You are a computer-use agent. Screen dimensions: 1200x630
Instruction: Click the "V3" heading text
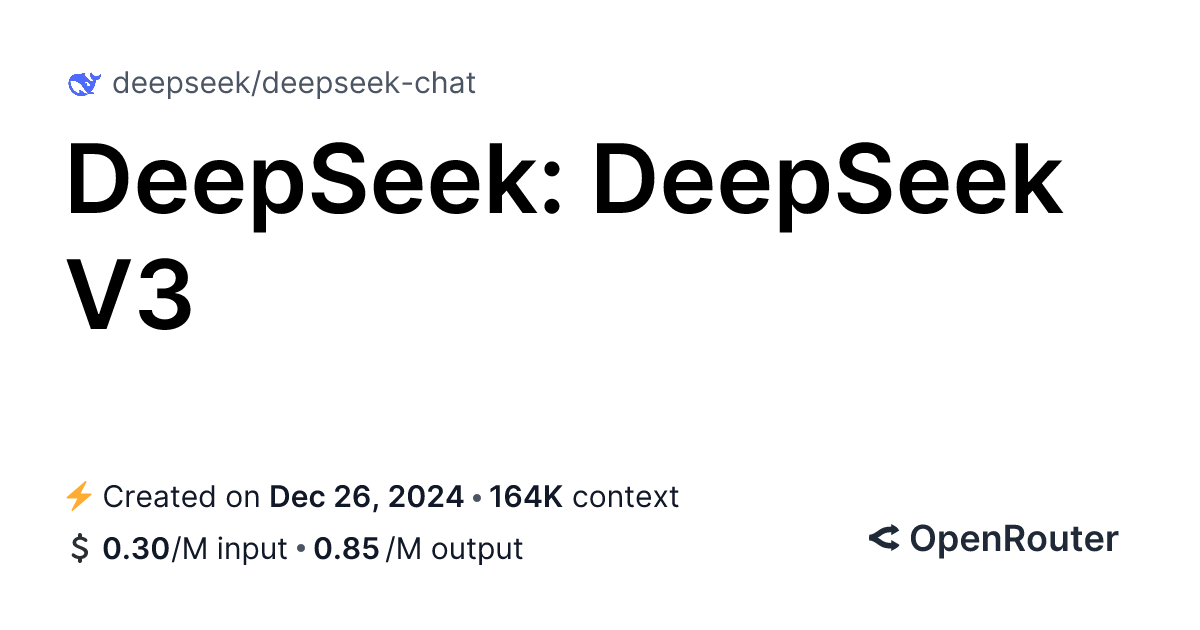click(130, 295)
